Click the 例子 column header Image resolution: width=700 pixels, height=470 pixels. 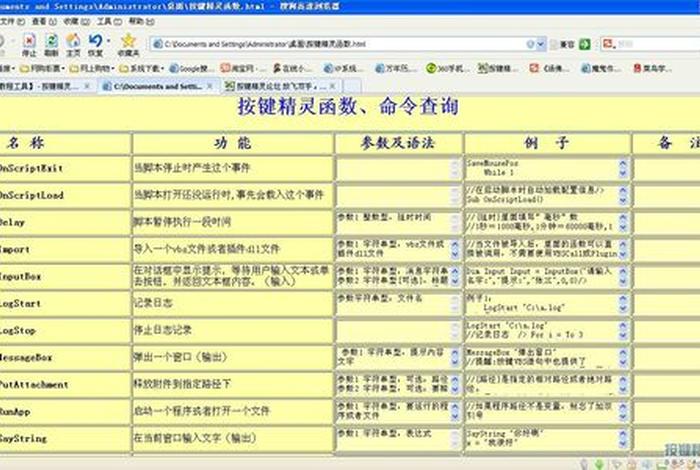[546, 143]
